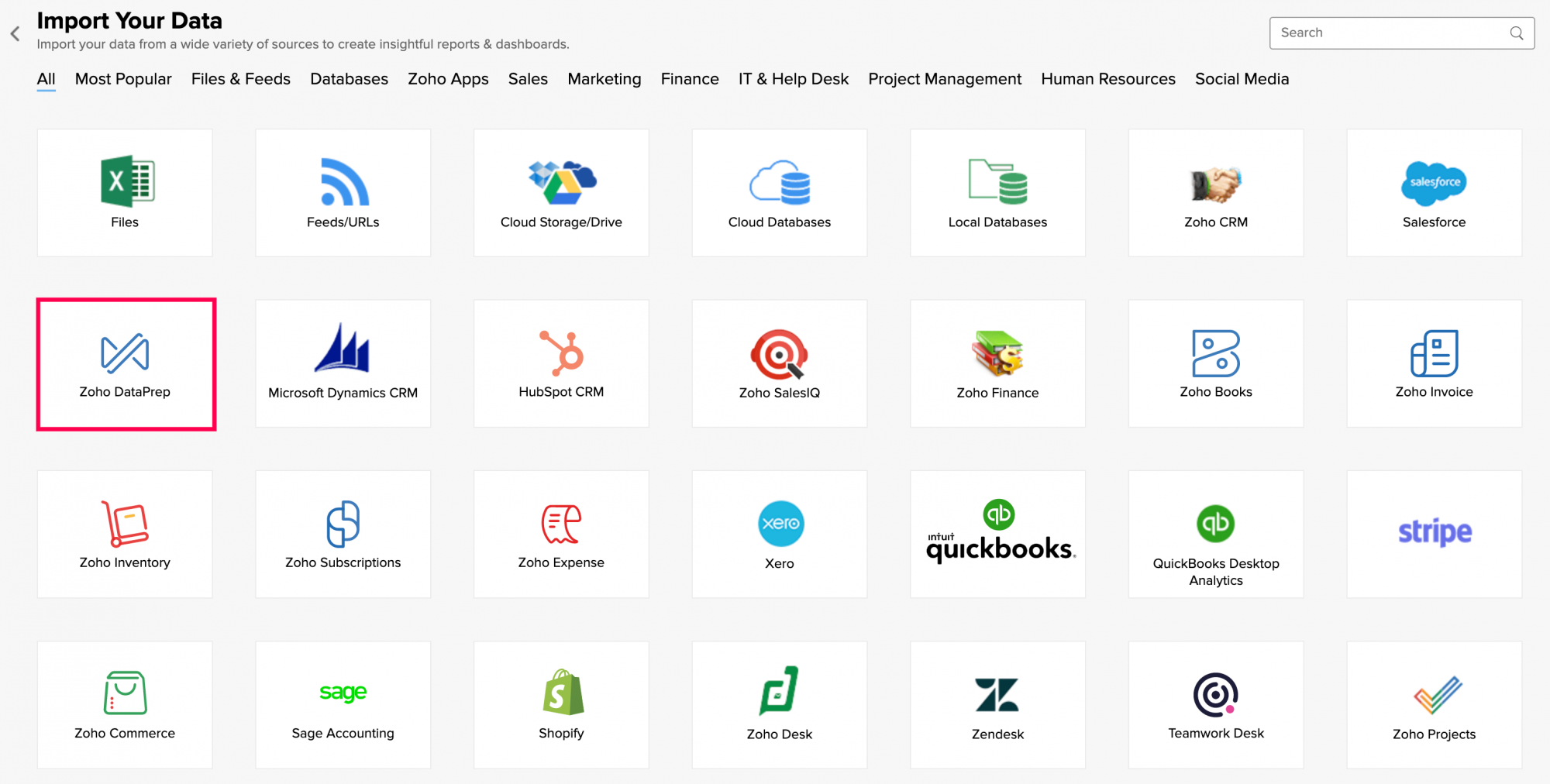Choose the Zoho Projects checkmark icon
Screen dimensions: 1550x784
coord(1438,695)
